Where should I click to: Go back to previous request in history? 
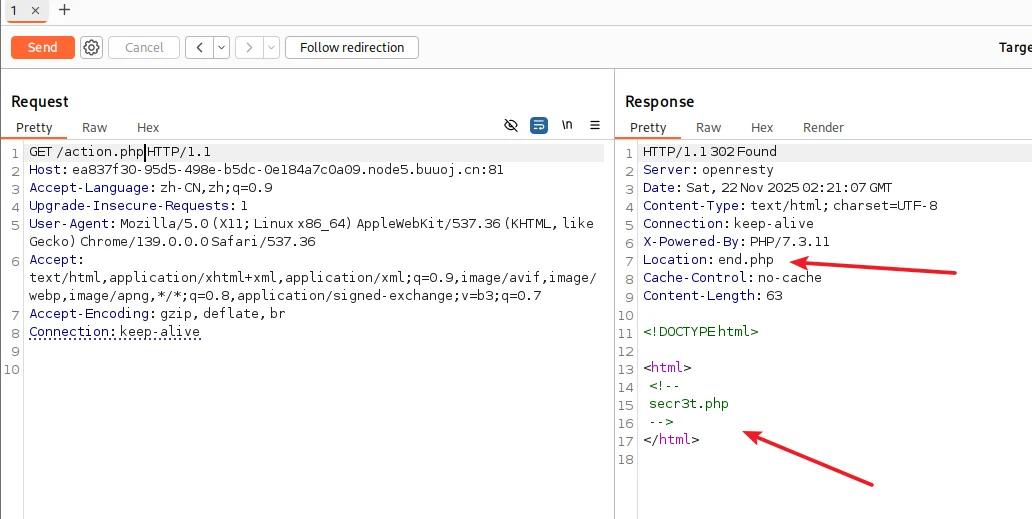point(200,47)
